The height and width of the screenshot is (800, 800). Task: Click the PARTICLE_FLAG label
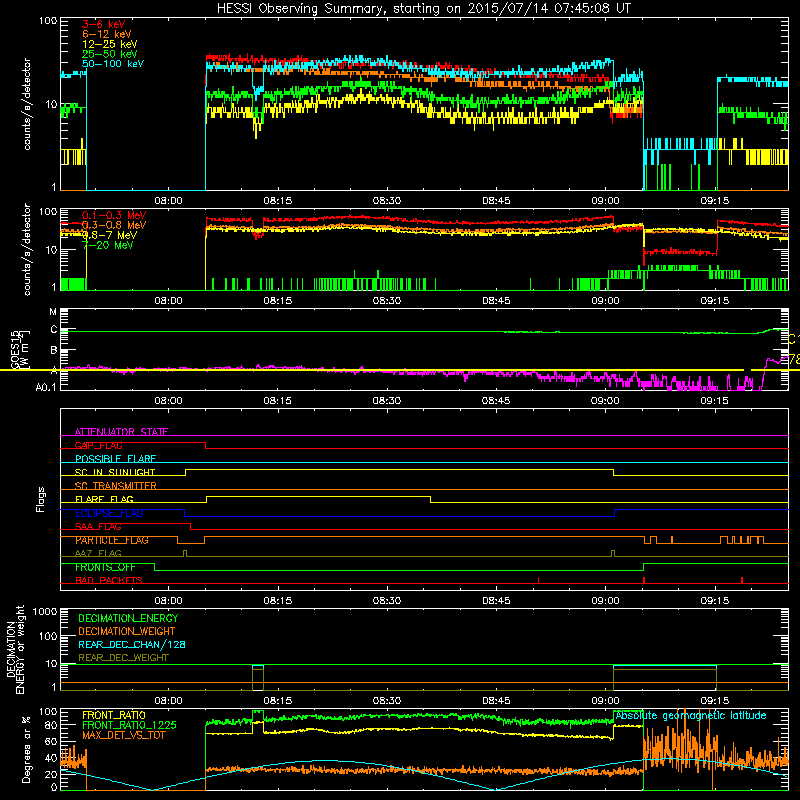click(x=112, y=540)
